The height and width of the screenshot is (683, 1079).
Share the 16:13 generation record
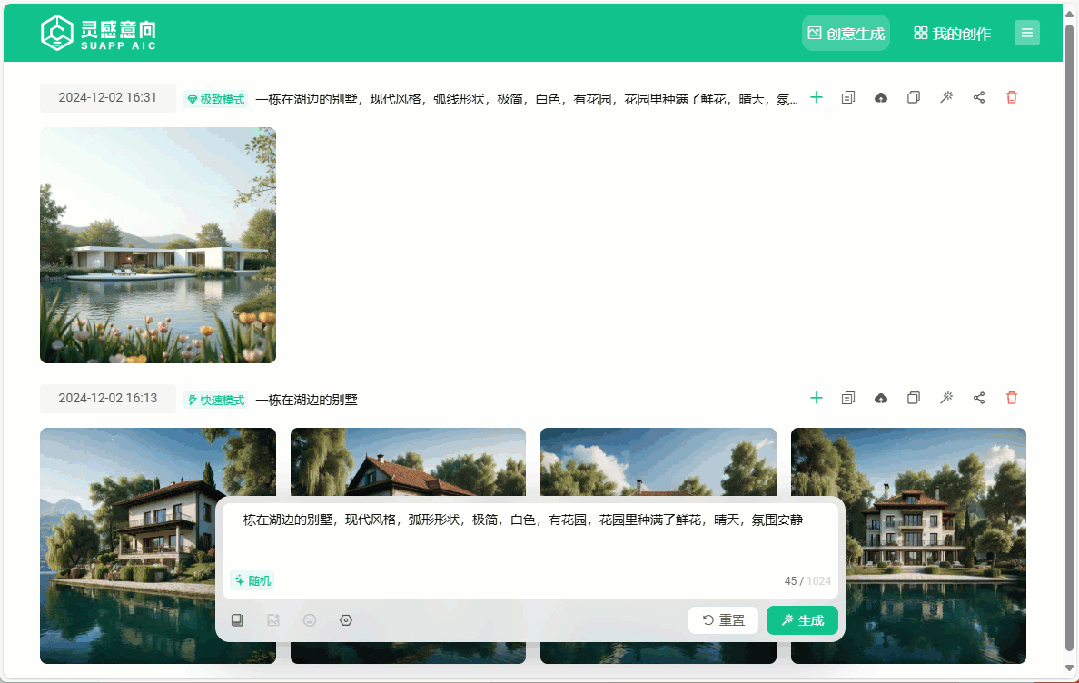[x=979, y=398]
